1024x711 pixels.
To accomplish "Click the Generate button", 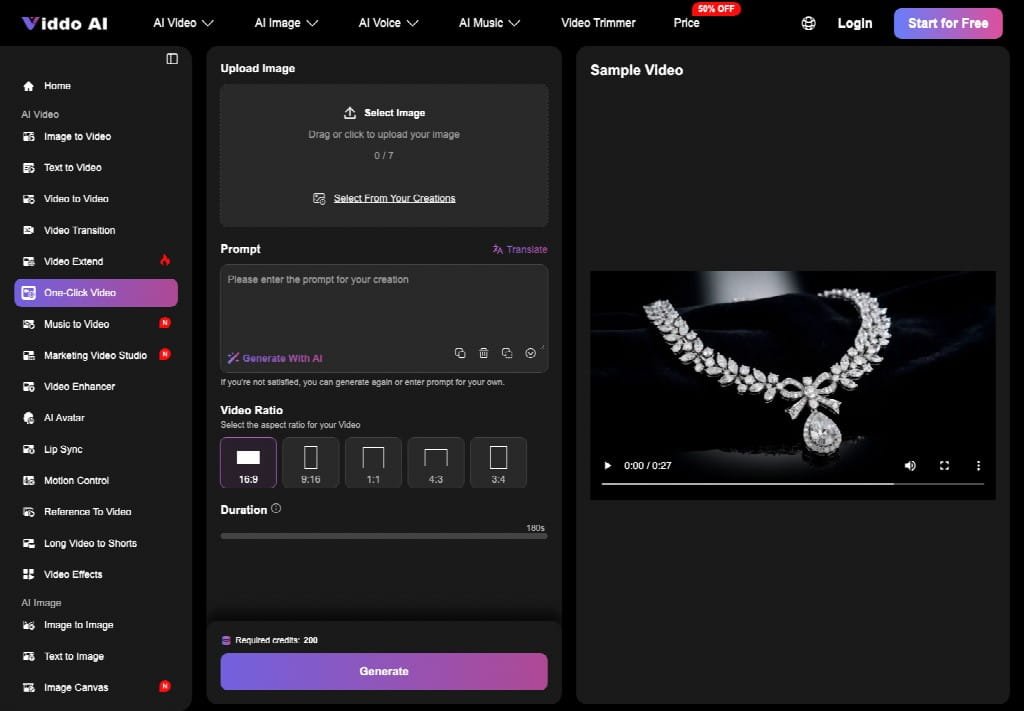I will (x=384, y=671).
